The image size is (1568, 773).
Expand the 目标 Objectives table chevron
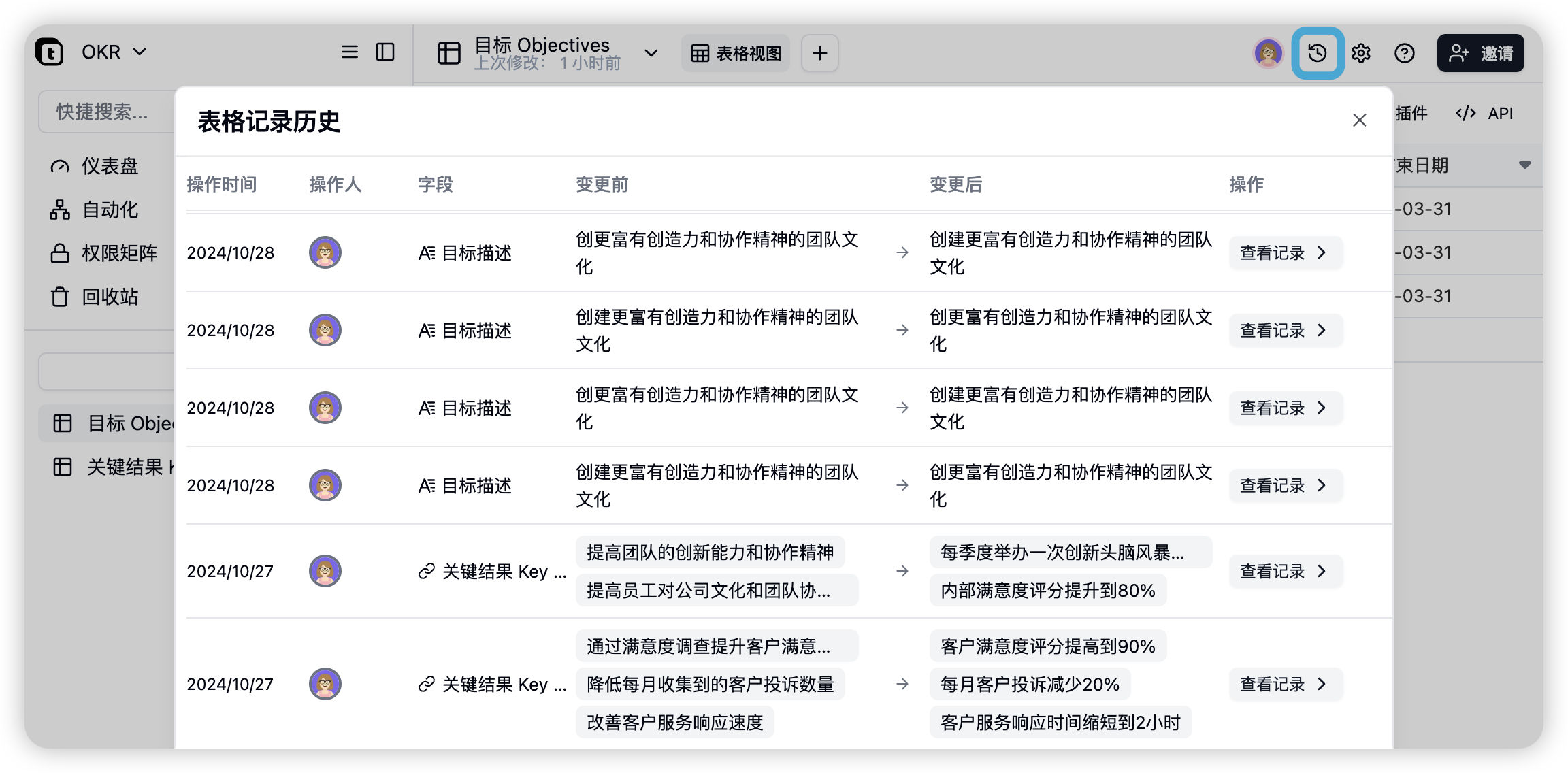click(x=651, y=53)
